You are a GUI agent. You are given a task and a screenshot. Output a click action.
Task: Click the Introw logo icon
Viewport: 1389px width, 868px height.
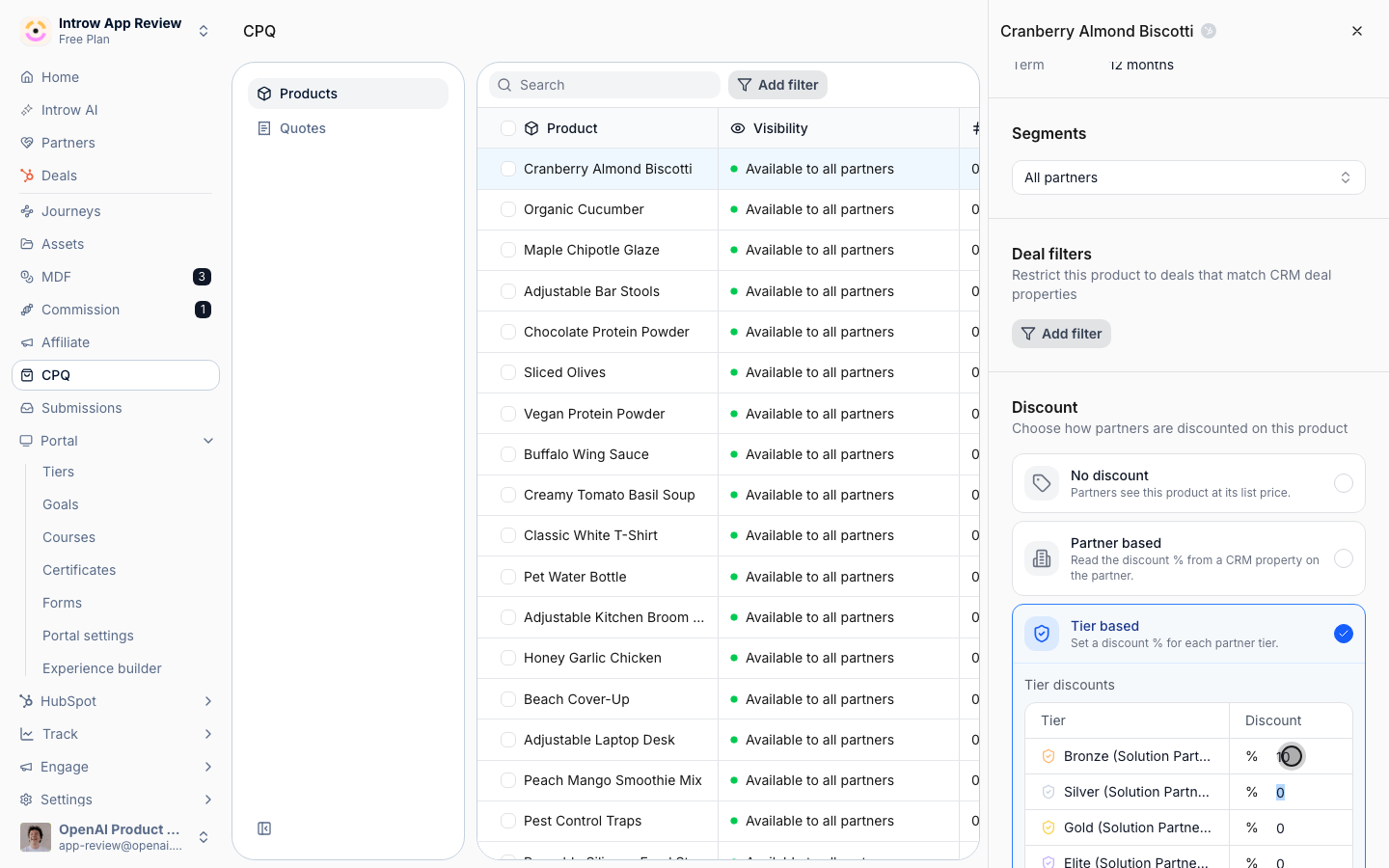[36, 31]
